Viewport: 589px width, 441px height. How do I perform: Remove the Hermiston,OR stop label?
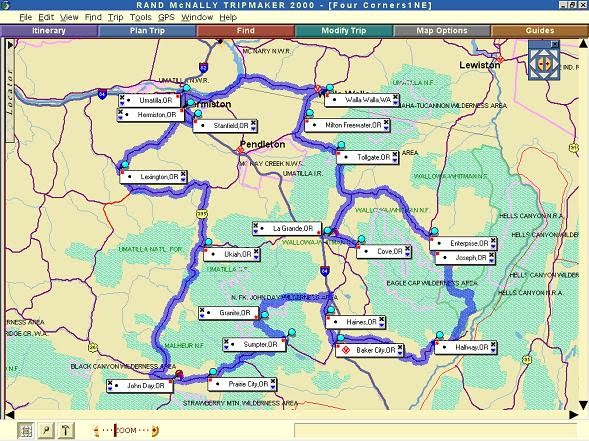point(120,112)
